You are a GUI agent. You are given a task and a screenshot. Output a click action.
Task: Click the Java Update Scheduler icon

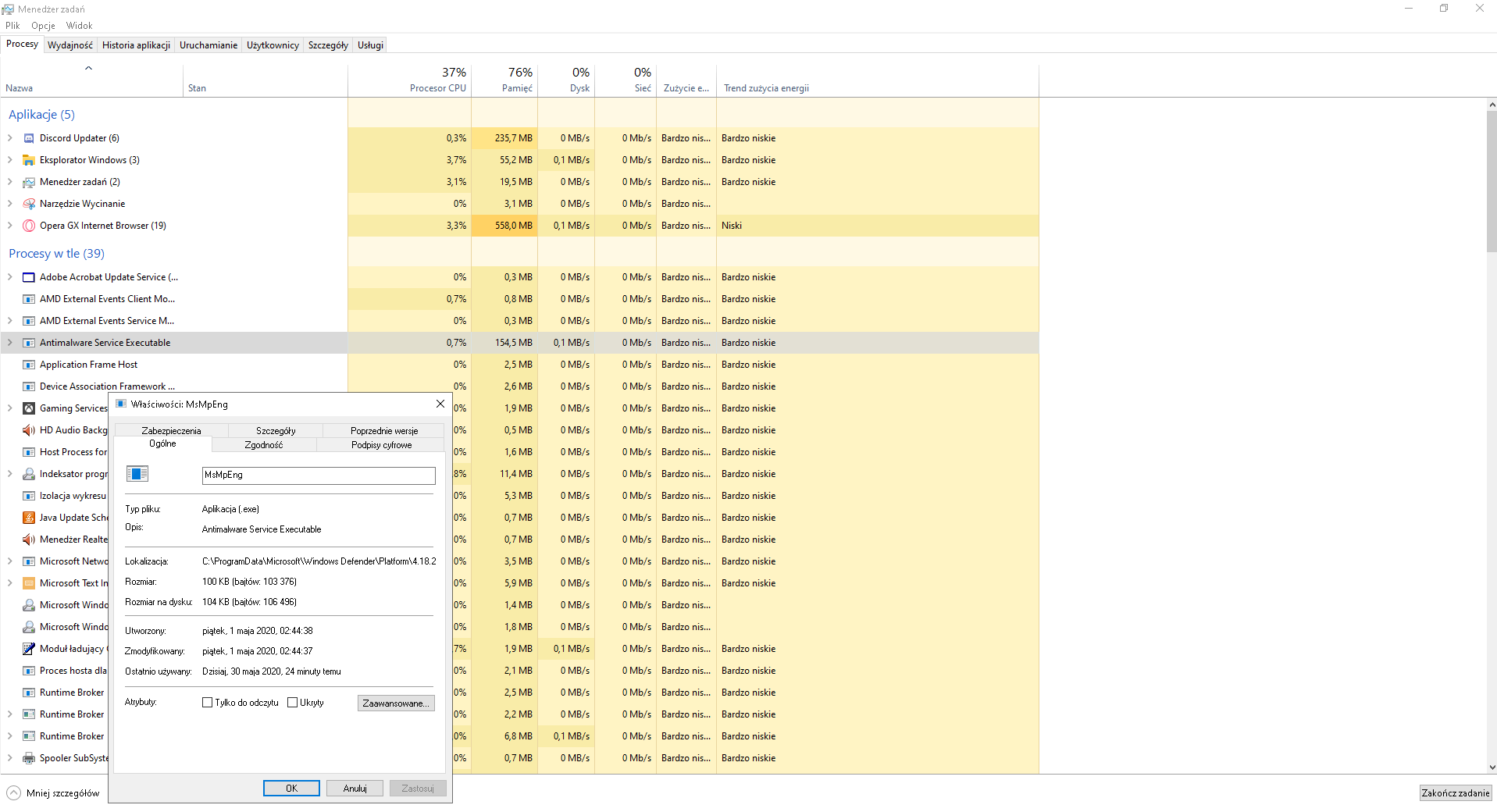[x=29, y=518]
